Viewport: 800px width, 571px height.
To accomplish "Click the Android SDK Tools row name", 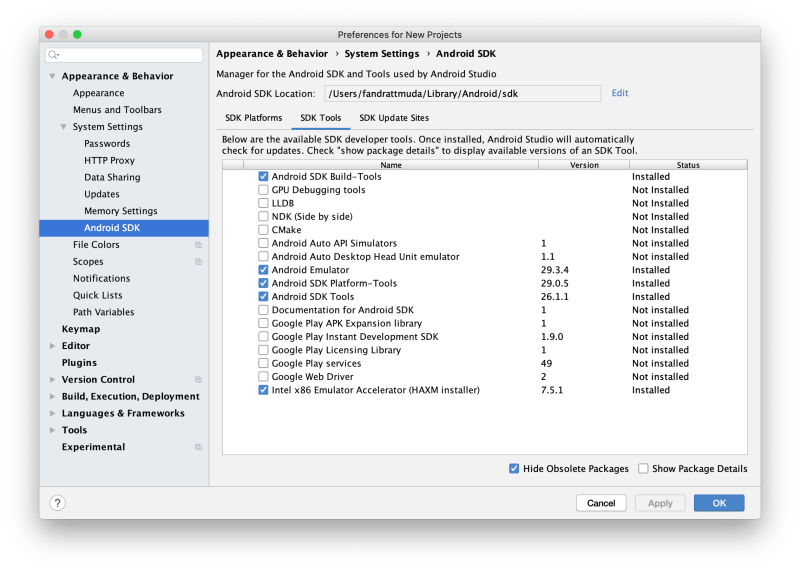I will pyautogui.click(x=313, y=296).
